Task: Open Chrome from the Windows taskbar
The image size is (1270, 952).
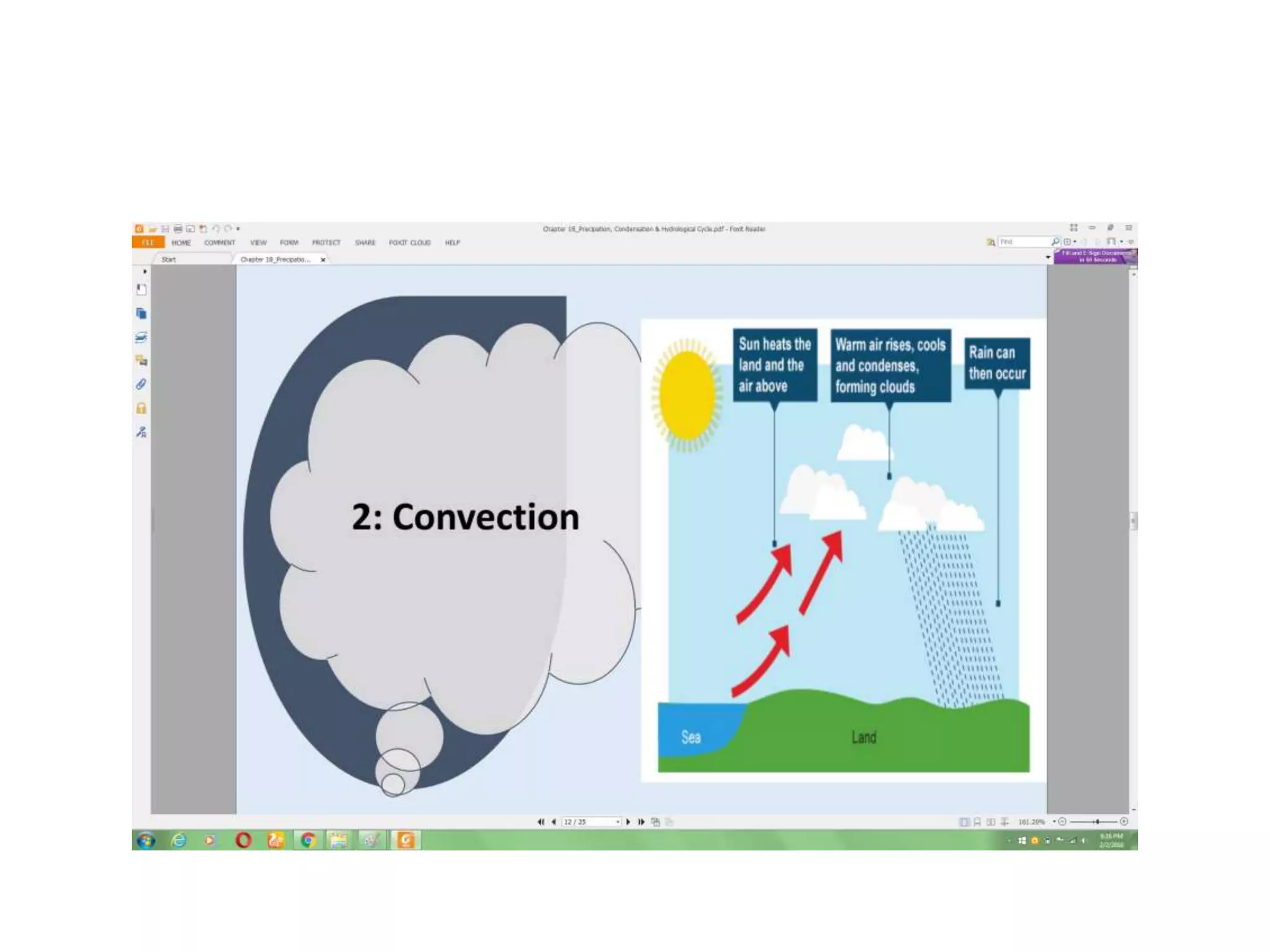Action: point(308,840)
